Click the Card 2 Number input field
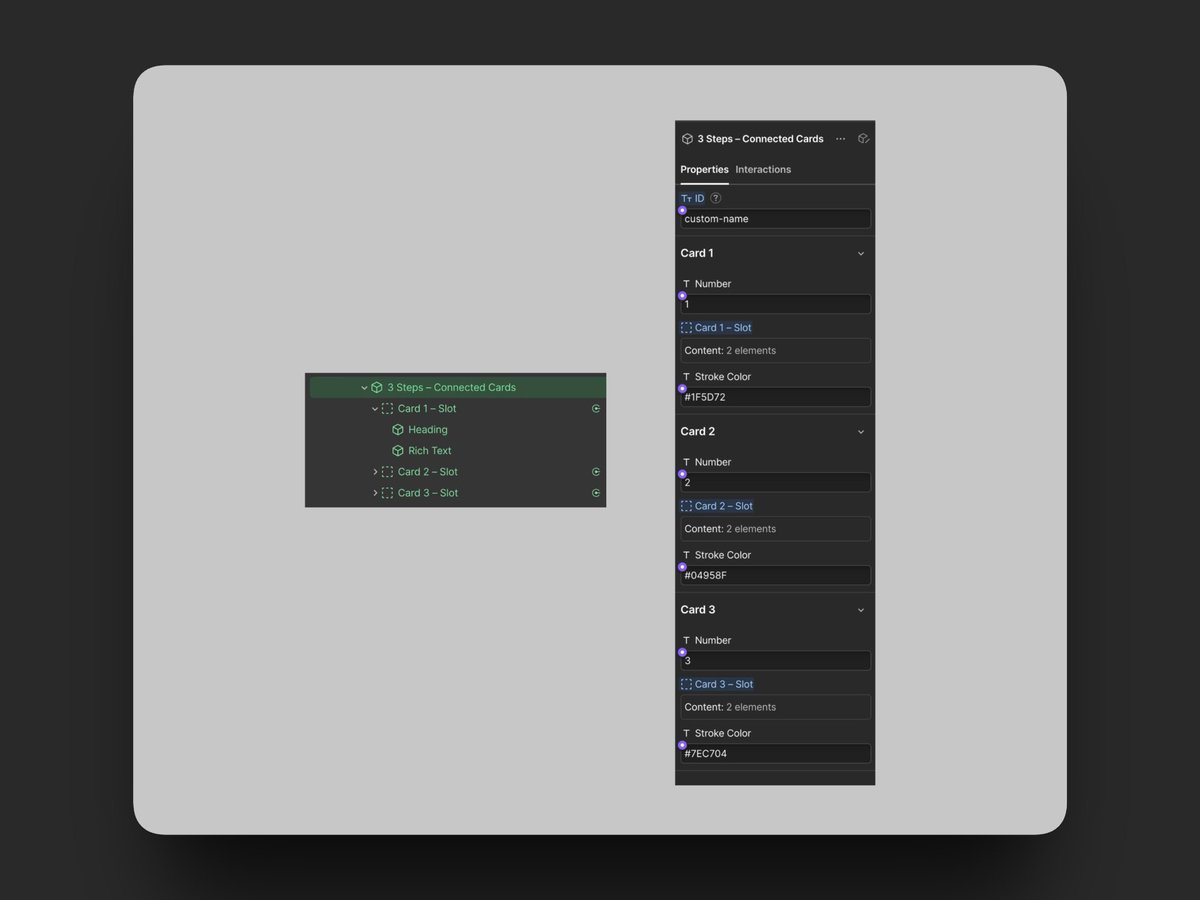Screen dimensions: 1200x900 click(775, 482)
